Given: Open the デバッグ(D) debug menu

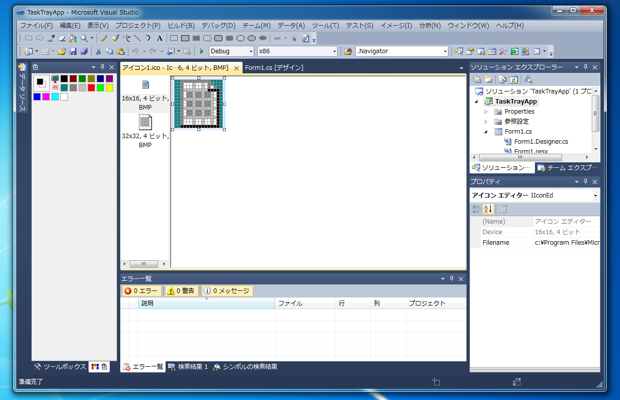Looking at the screenshot, I should 218,25.
